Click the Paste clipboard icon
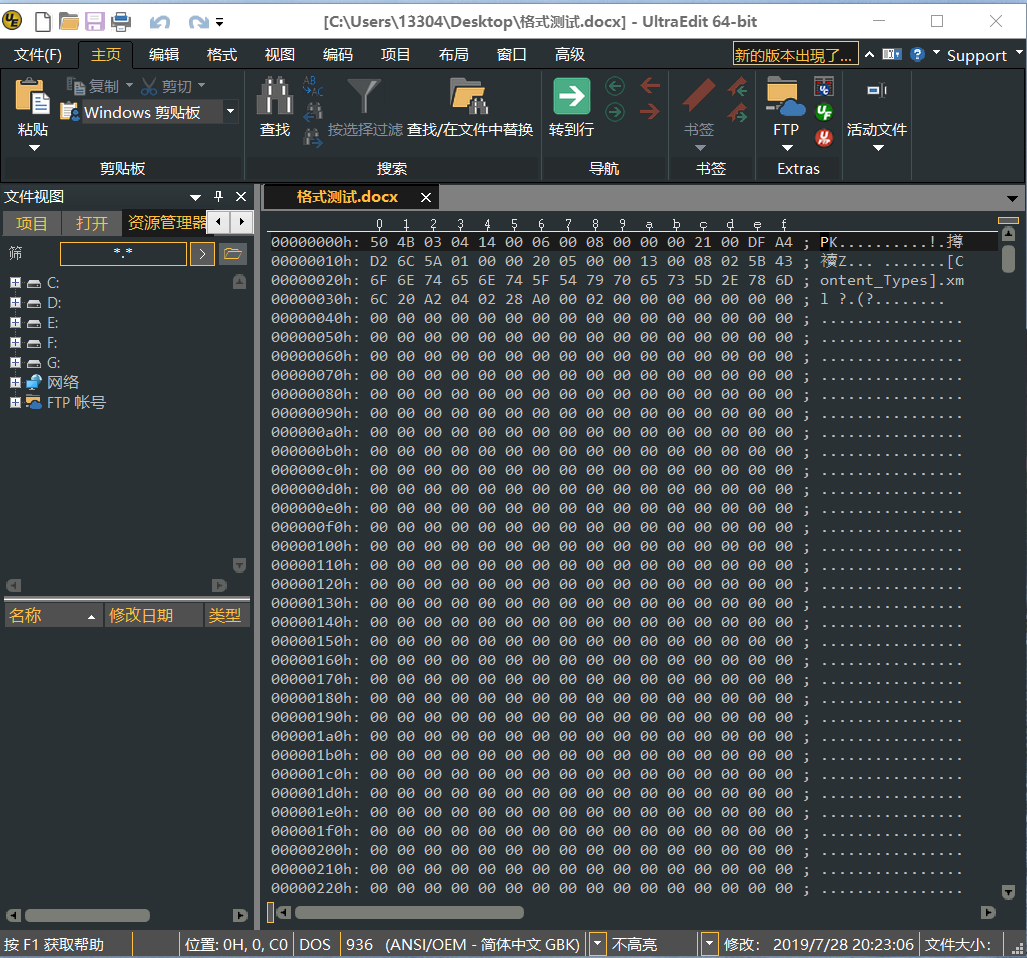Image resolution: width=1027 pixels, height=958 pixels. (x=32, y=96)
